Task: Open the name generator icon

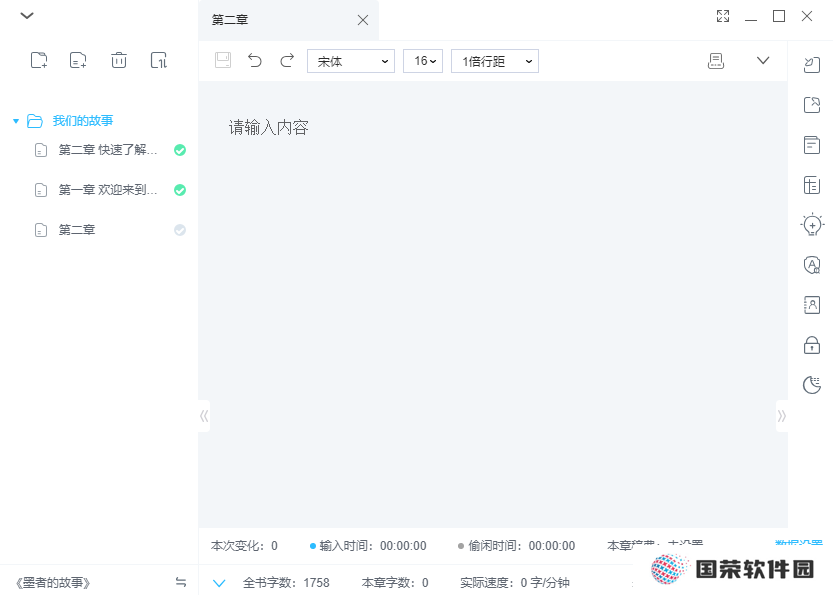Action: click(x=812, y=265)
